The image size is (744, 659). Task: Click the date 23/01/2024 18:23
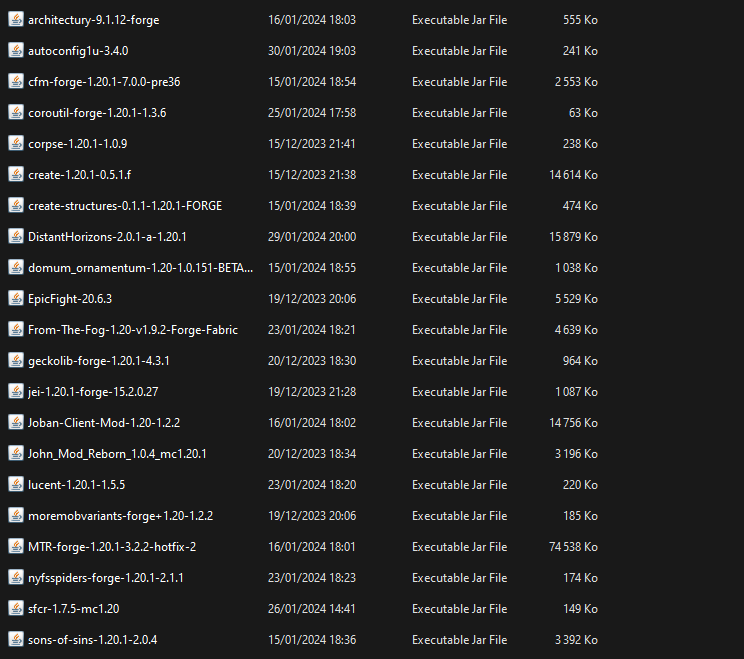coord(312,578)
